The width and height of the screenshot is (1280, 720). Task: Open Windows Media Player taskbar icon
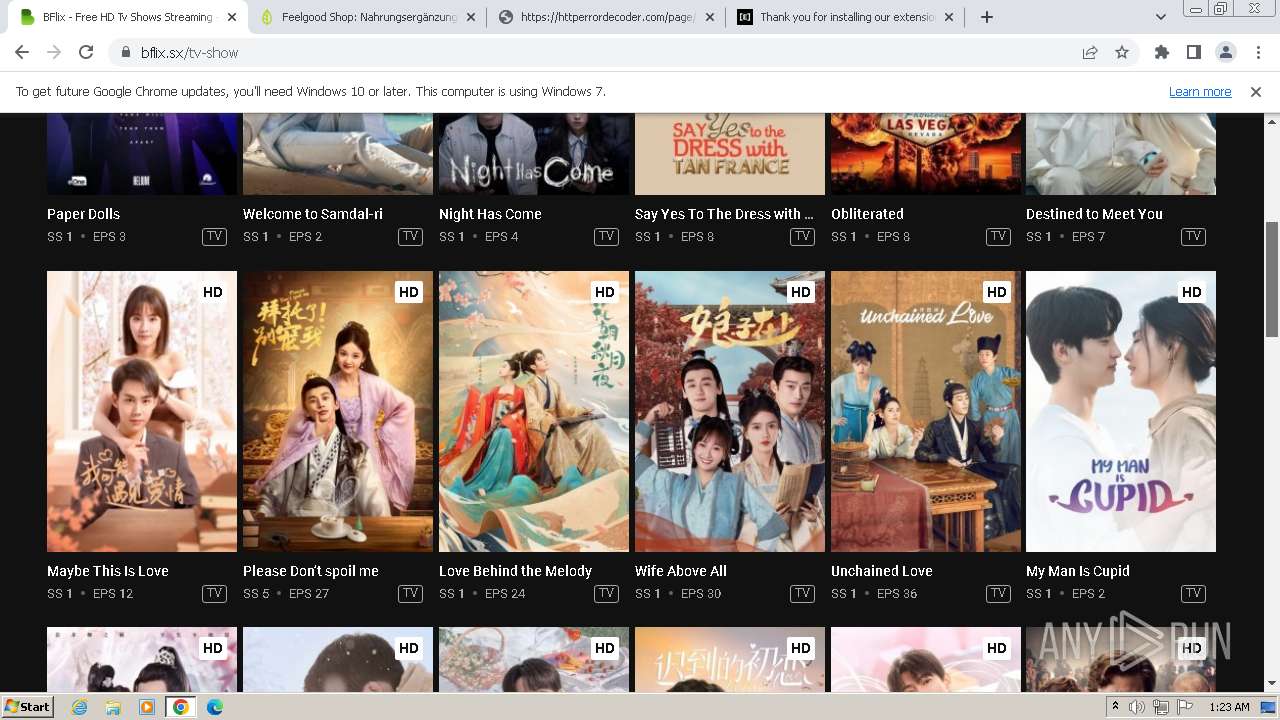coord(147,707)
